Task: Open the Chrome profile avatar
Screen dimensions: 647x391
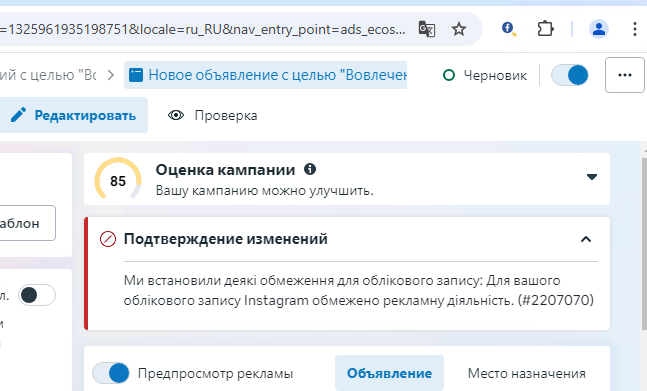Action: click(599, 29)
